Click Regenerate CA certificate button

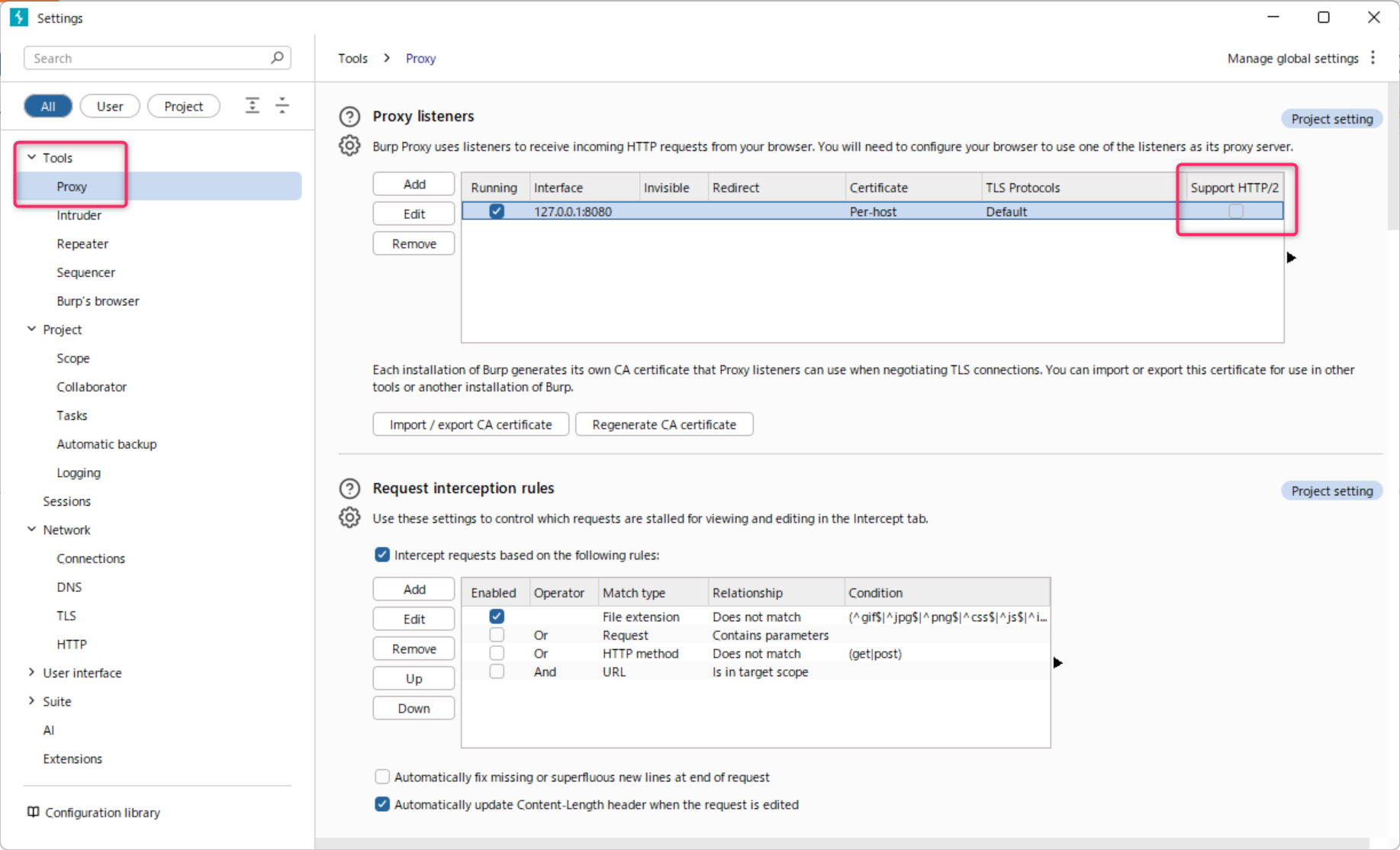point(664,424)
